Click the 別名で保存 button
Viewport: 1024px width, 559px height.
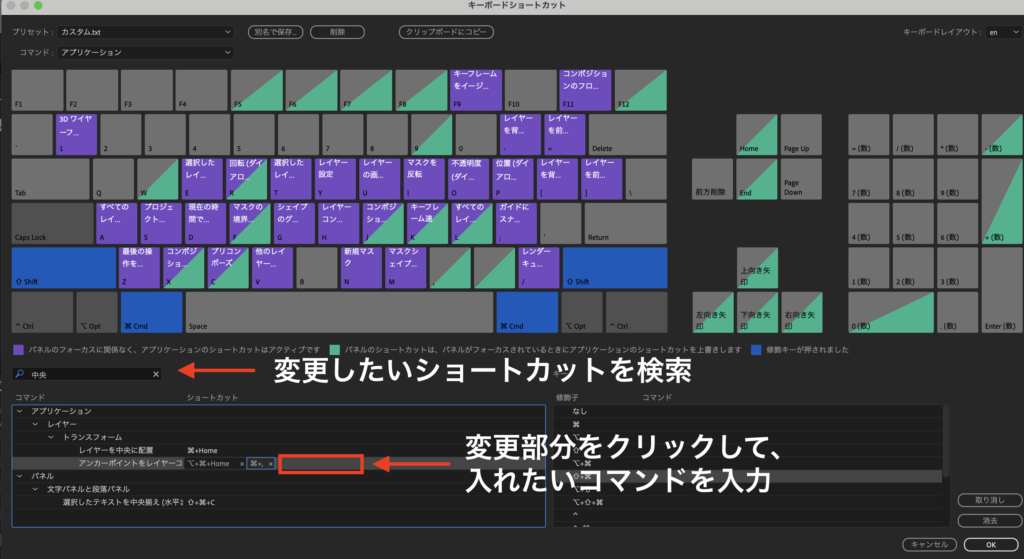click(x=275, y=32)
